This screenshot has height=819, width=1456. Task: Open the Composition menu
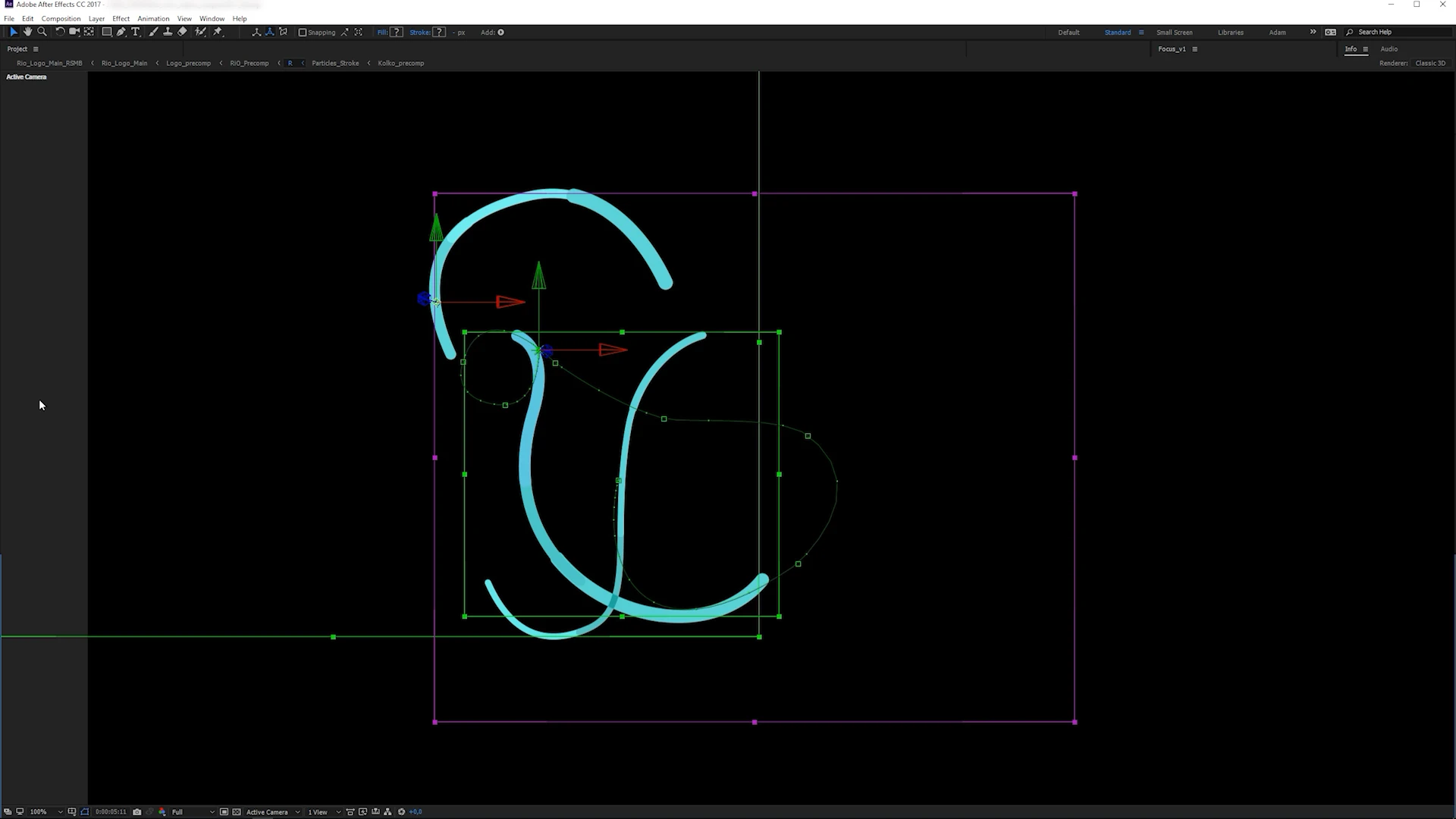[x=61, y=18]
